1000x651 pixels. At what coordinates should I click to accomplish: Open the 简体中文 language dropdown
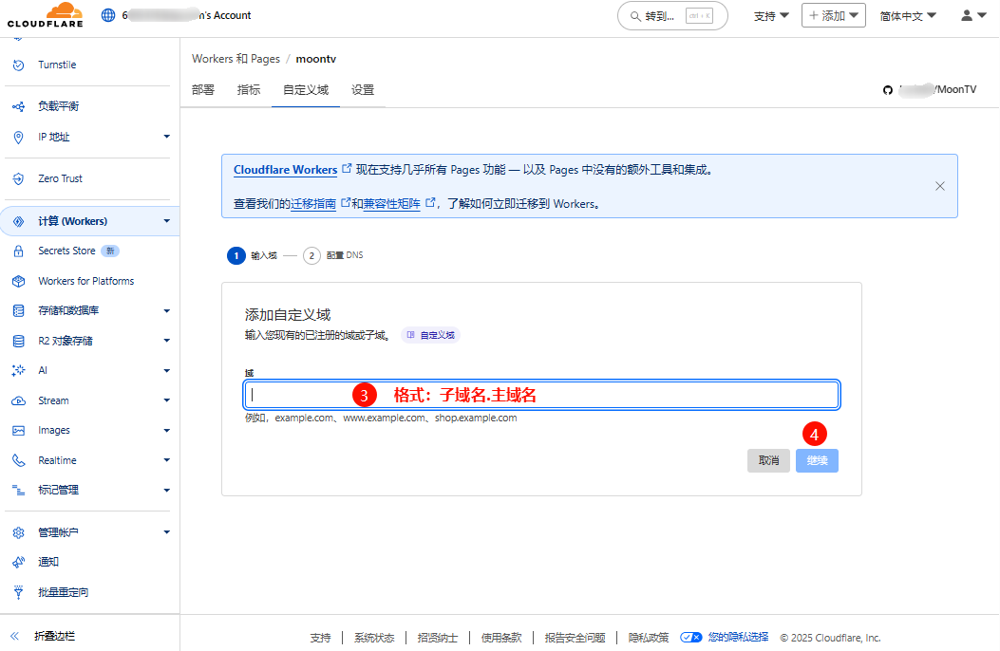click(908, 16)
